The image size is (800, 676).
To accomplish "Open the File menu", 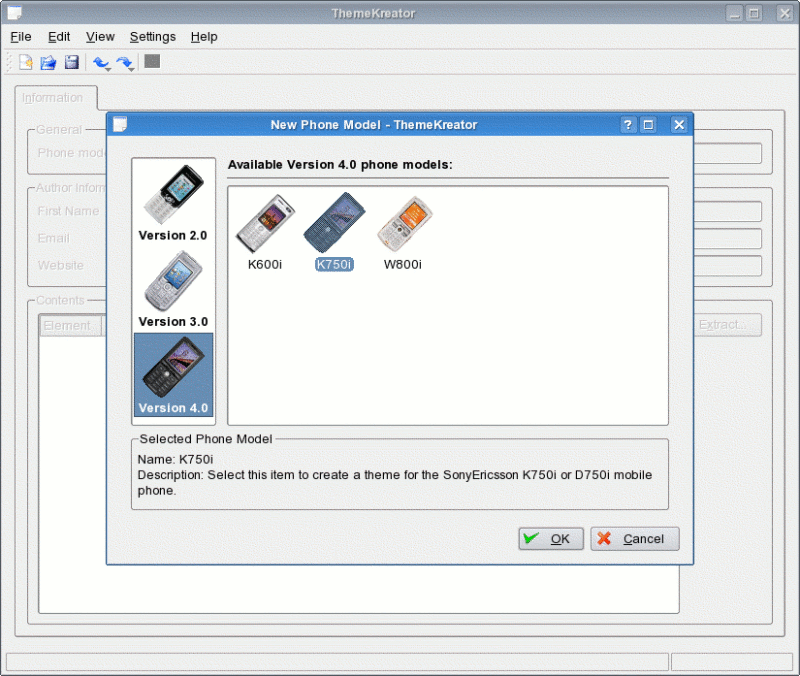I will 21,37.
